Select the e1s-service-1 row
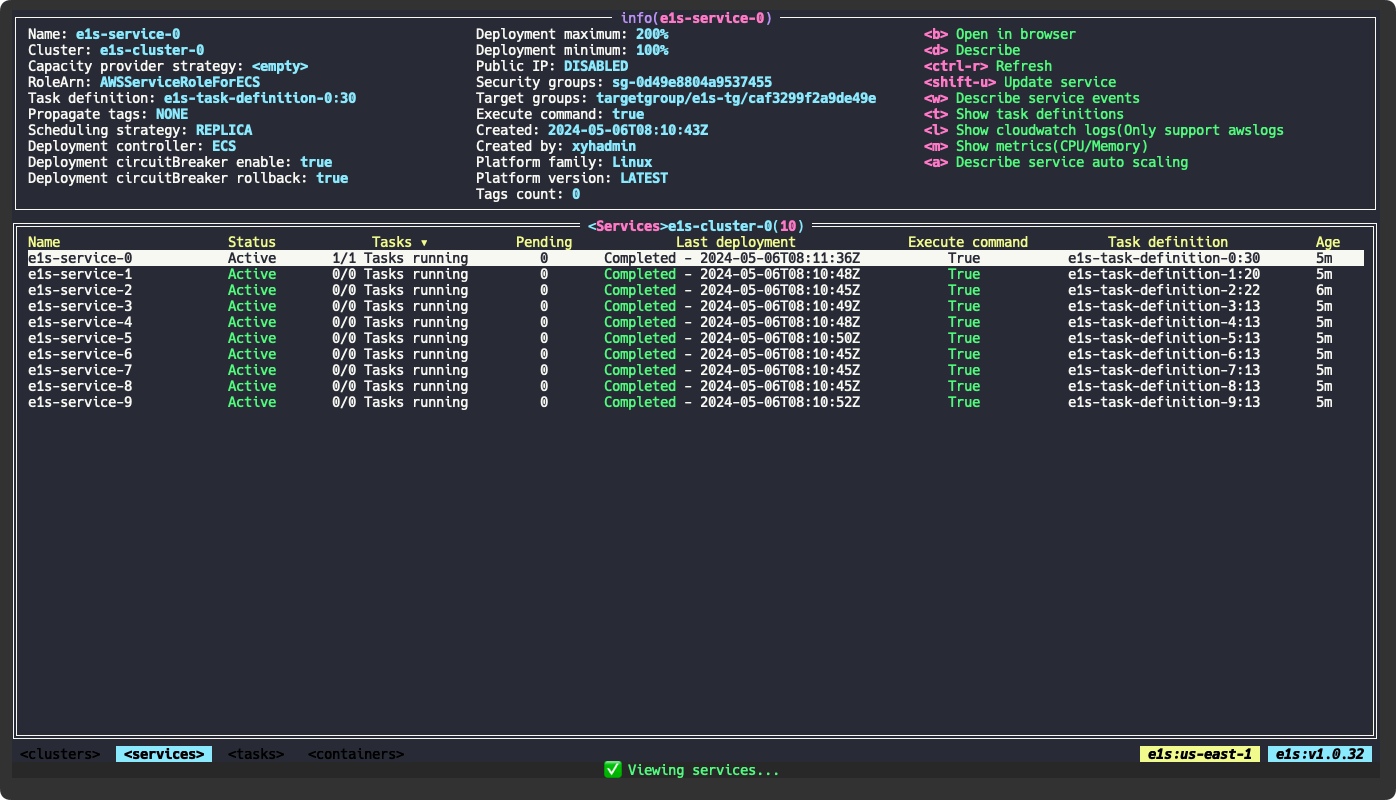1396x800 pixels. (x=696, y=274)
